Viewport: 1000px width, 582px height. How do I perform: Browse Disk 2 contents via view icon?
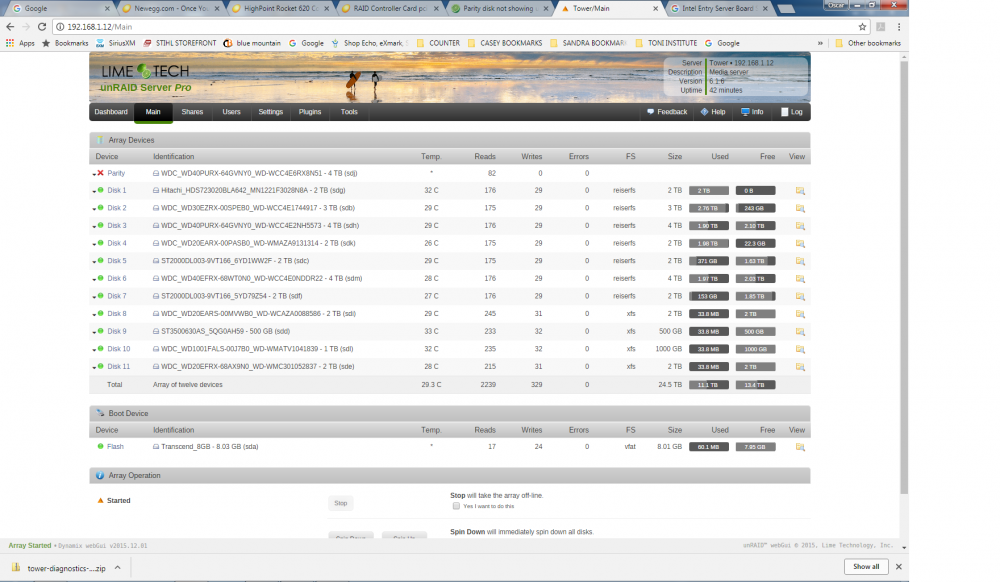[x=800, y=208]
